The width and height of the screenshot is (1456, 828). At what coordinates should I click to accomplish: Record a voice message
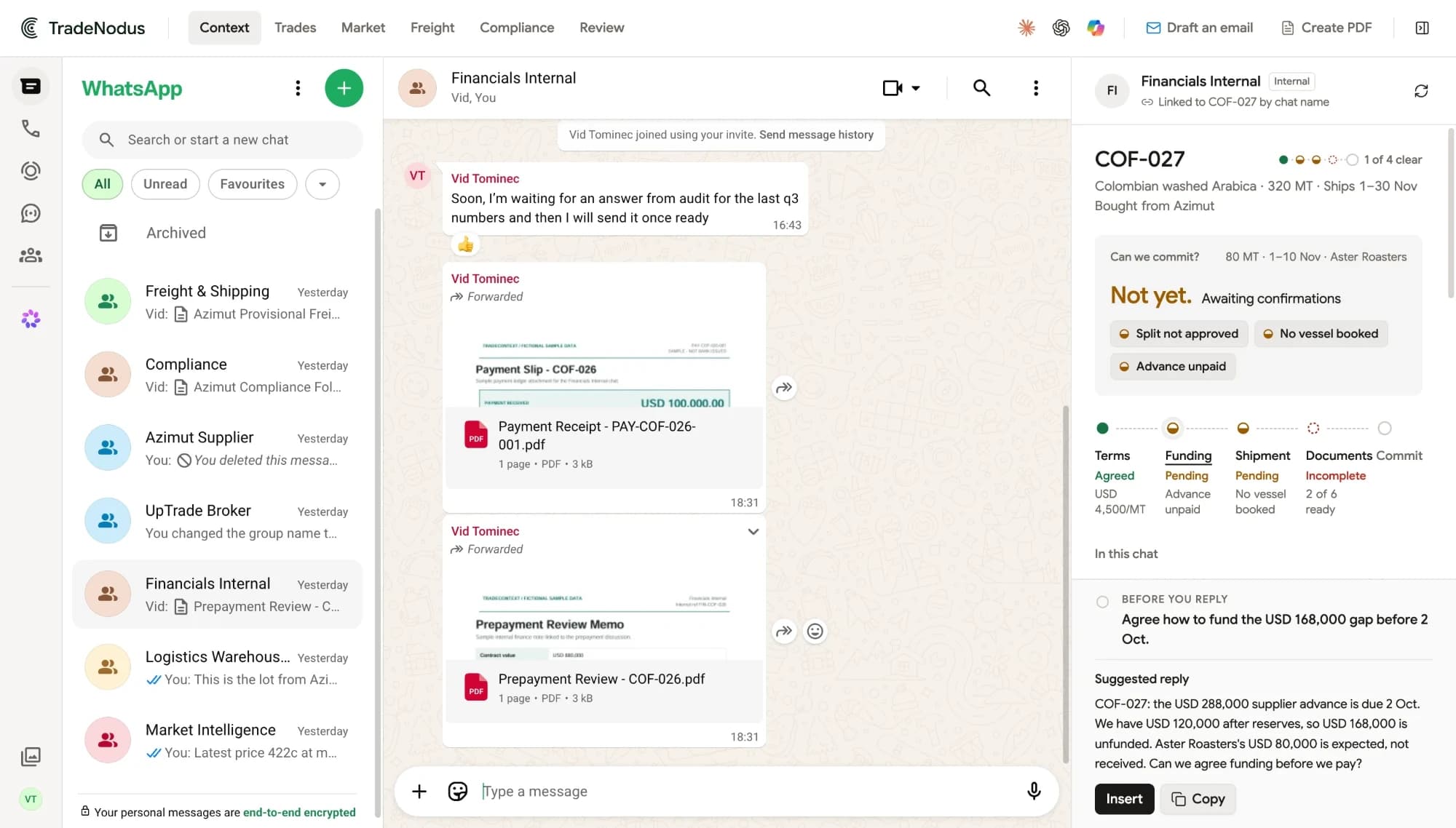tap(1034, 791)
